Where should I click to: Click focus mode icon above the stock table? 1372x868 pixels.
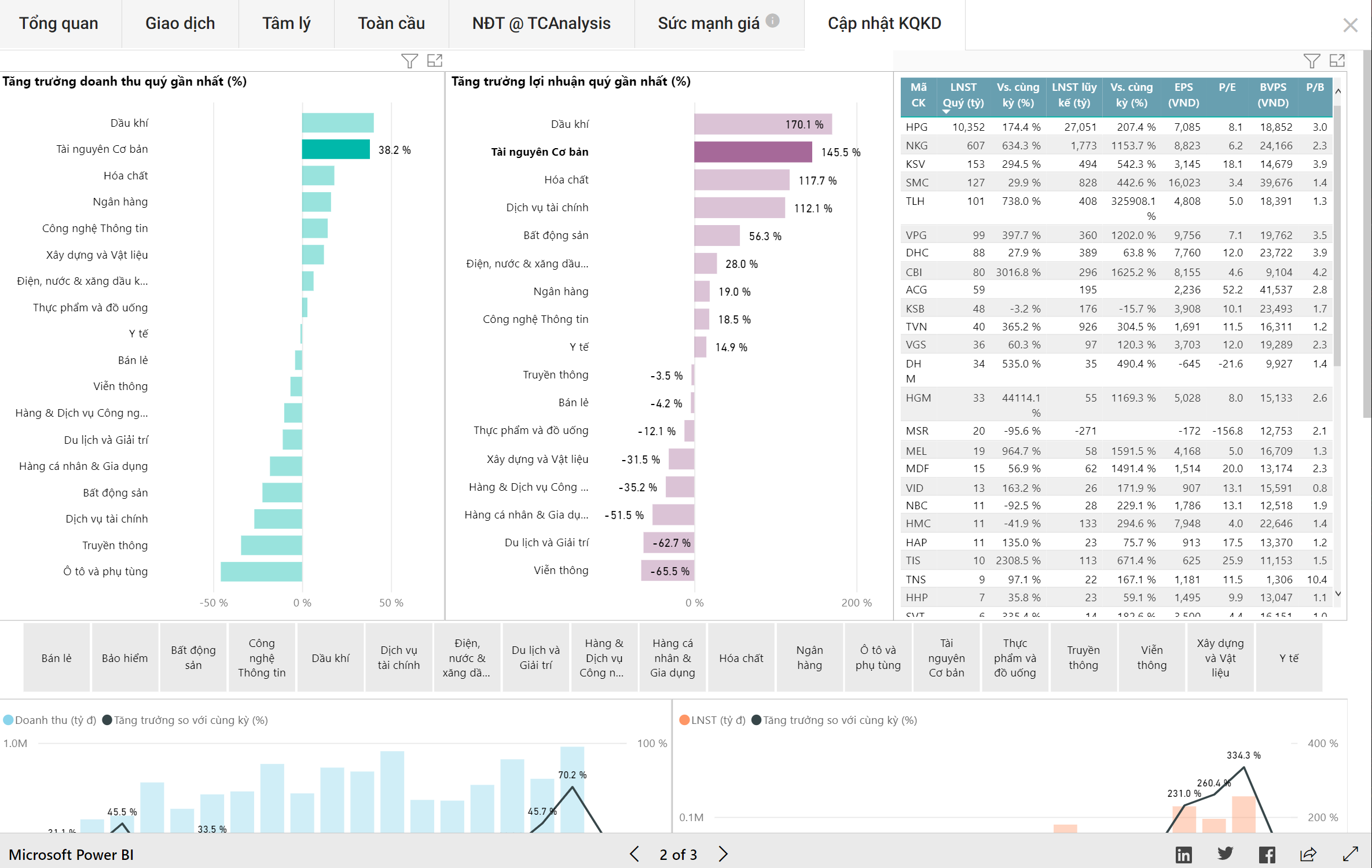point(1337,60)
